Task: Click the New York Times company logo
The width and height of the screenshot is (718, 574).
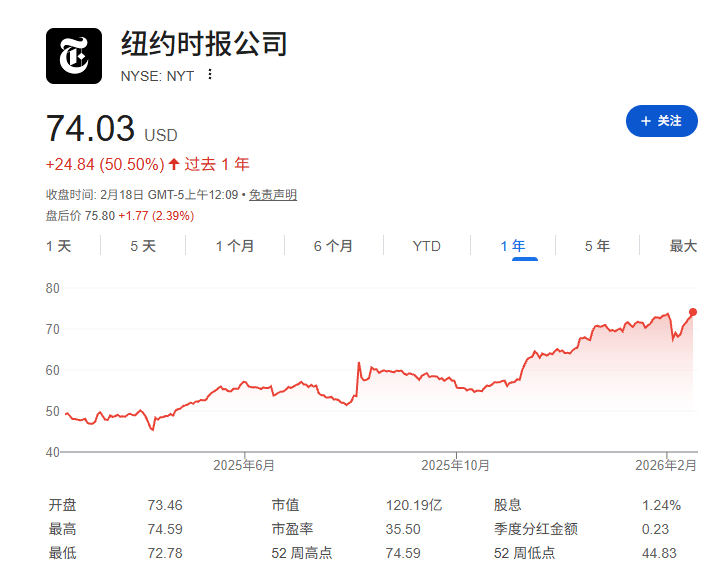Action: coord(74,56)
